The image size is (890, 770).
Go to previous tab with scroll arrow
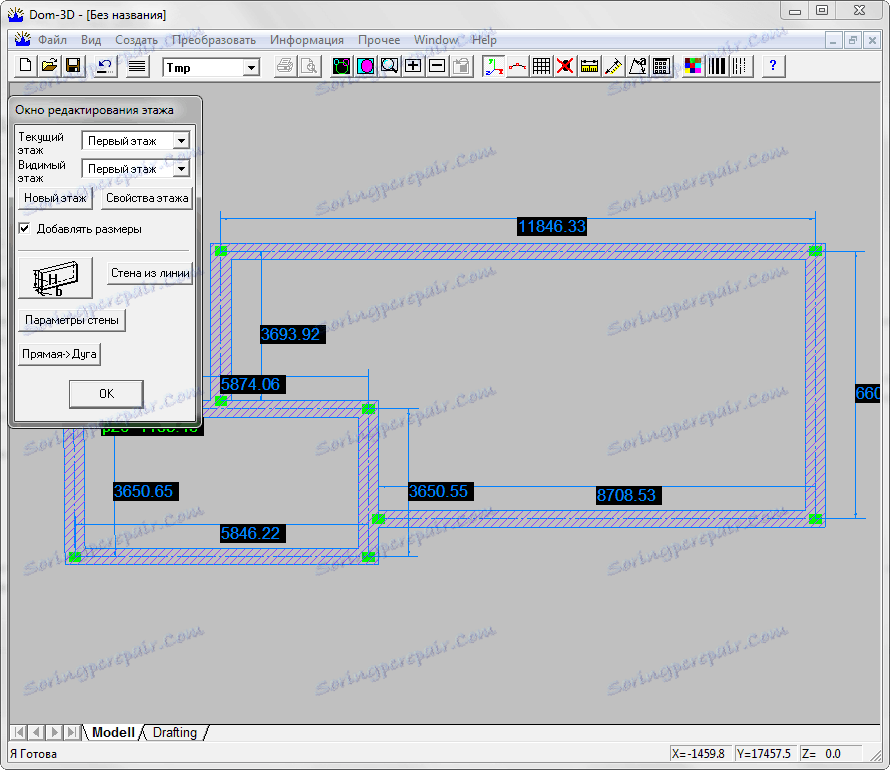point(36,732)
